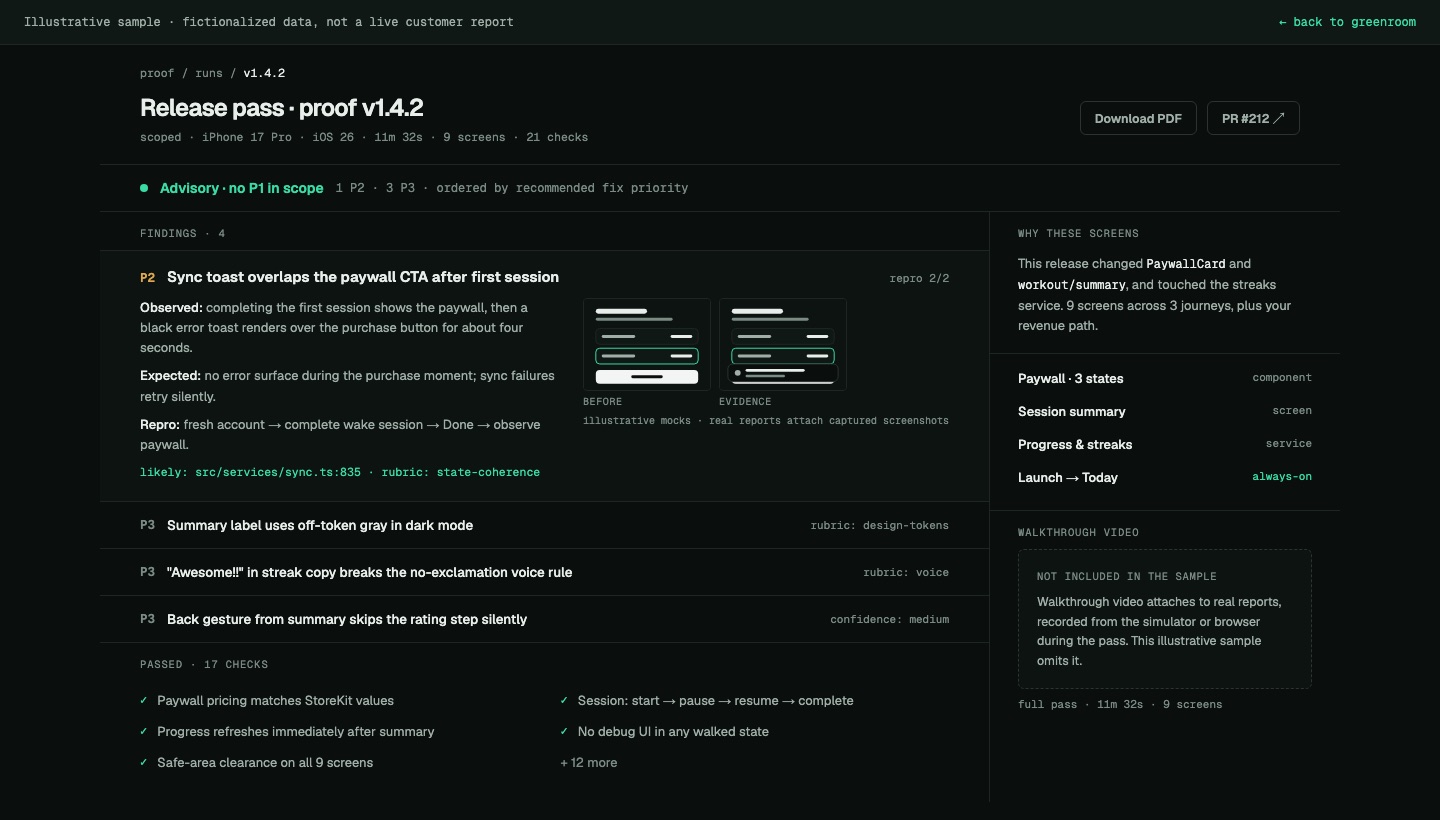The height and width of the screenshot is (820, 1440).
Task: Select the Session summary row
Action: tap(1165, 411)
